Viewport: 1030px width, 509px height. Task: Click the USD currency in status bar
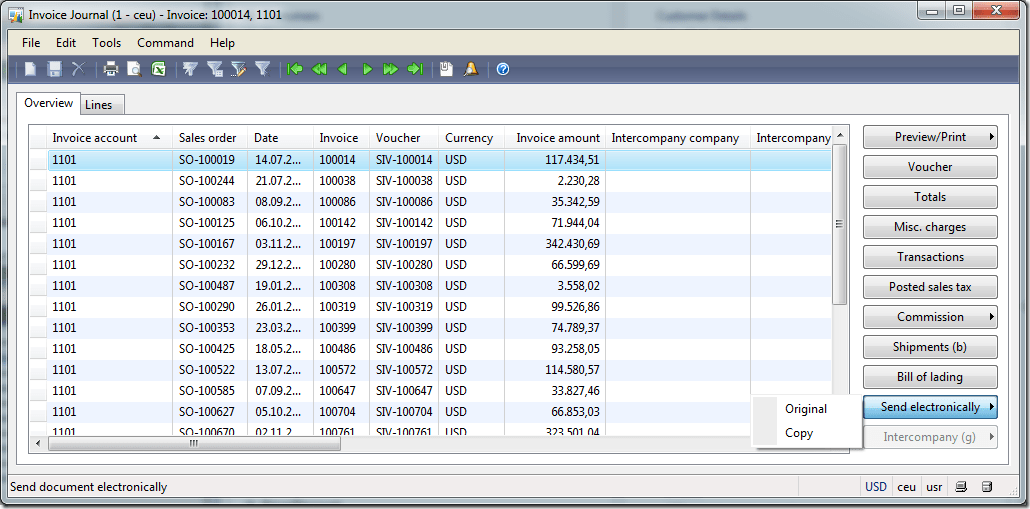(876, 487)
